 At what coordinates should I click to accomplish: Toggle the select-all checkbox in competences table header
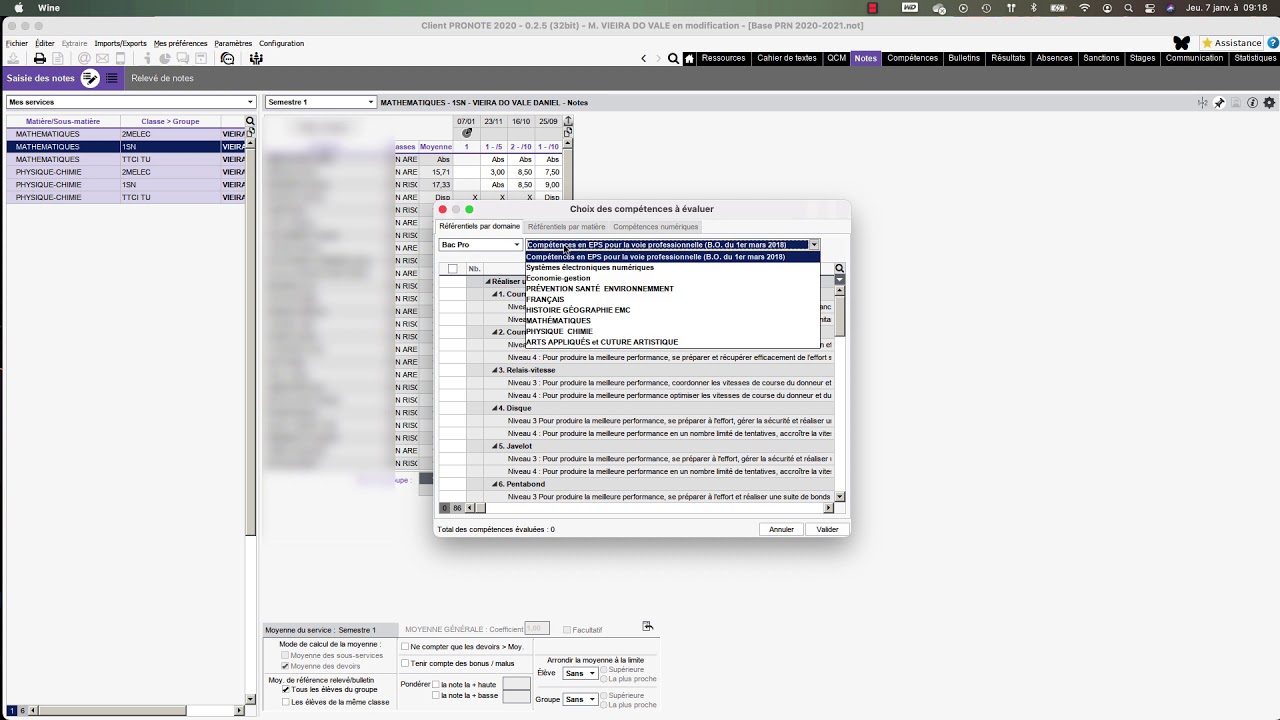(x=452, y=268)
